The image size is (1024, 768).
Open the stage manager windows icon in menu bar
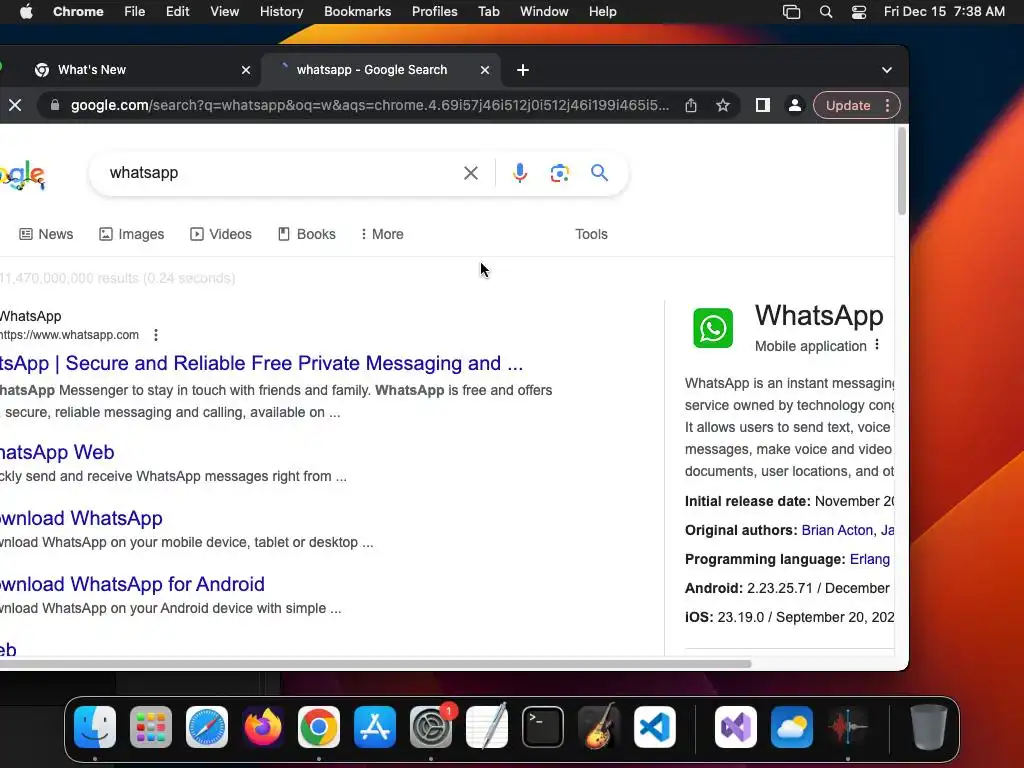(x=792, y=12)
